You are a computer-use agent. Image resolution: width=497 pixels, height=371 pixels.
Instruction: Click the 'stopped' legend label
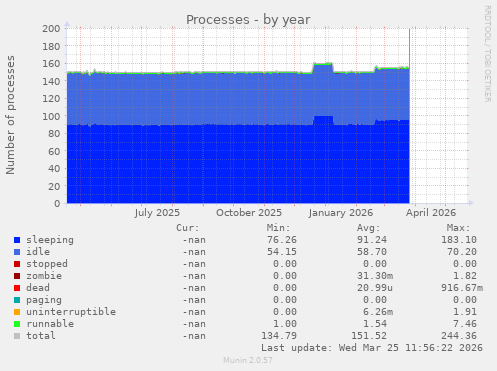47,264
